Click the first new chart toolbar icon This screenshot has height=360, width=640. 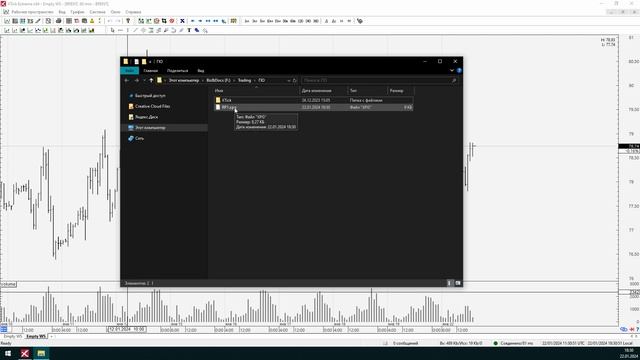point(7,21)
